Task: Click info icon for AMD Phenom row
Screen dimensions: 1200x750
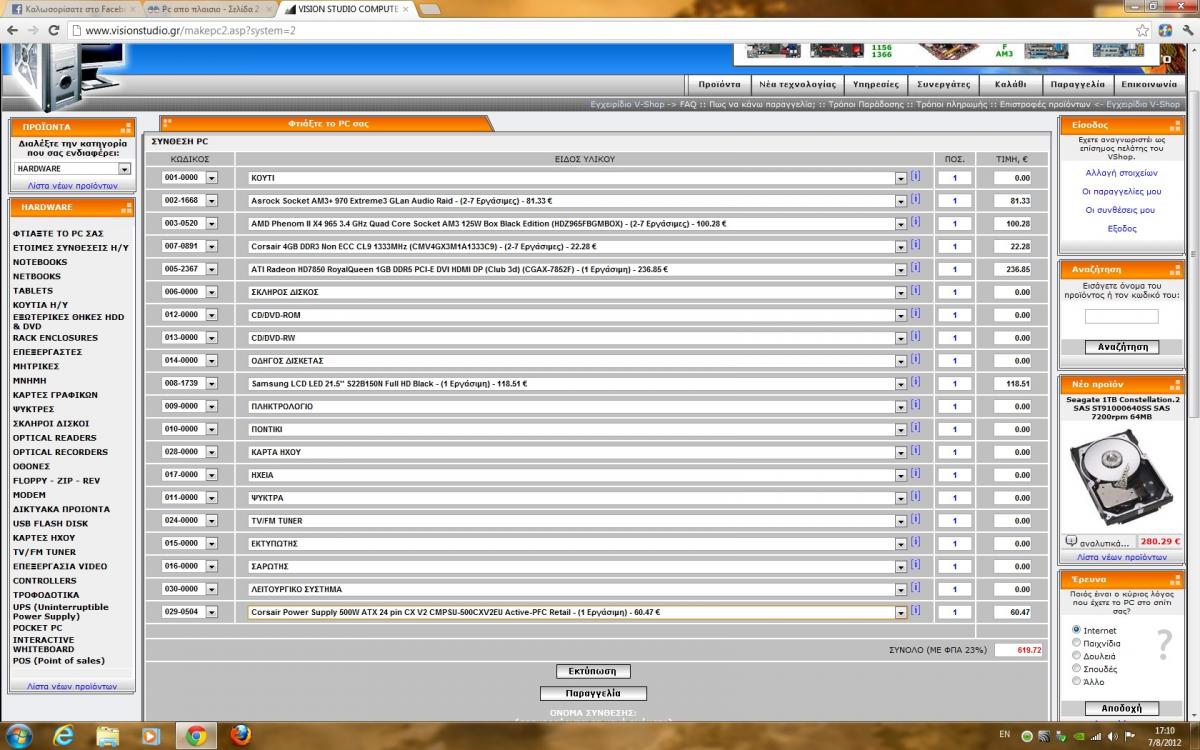Action: (915, 222)
